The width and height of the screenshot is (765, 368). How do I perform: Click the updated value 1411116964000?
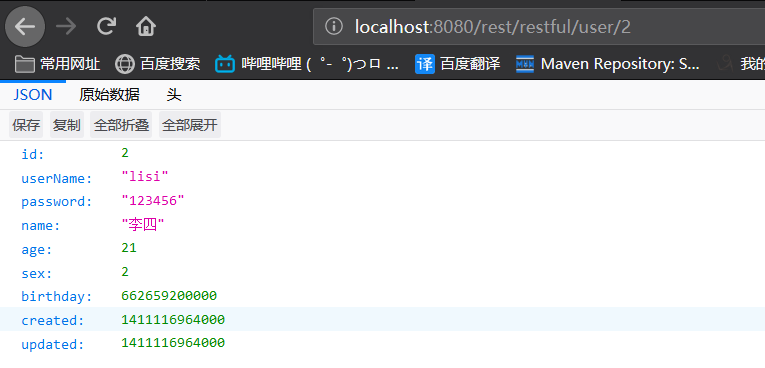(x=173, y=343)
